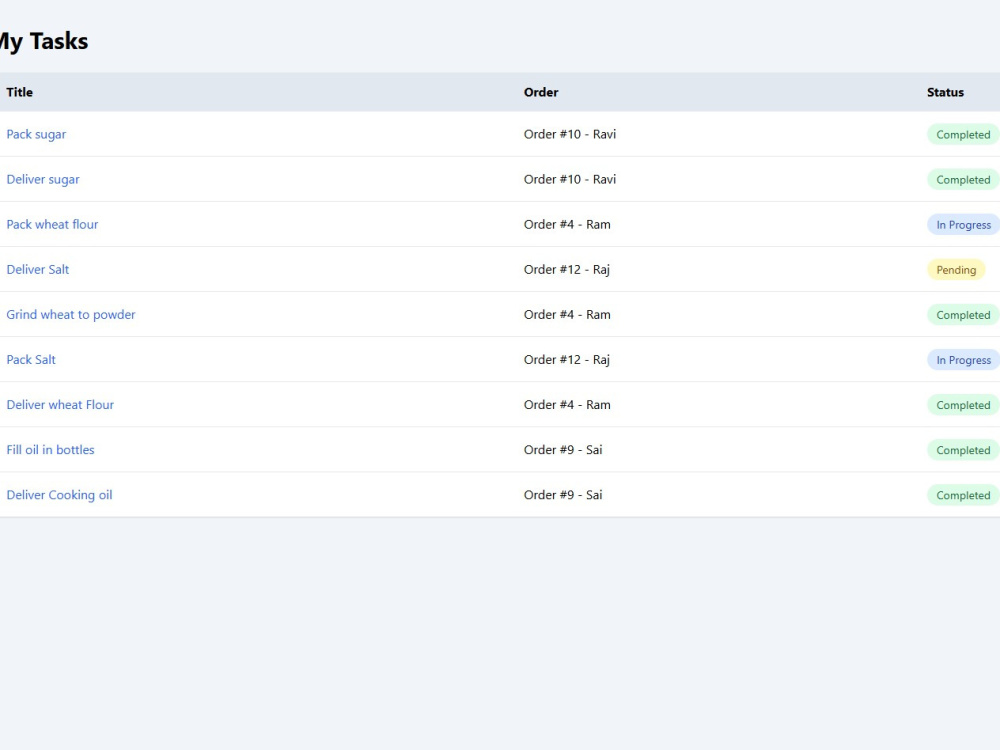This screenshot has height=750, width=1000.
Task: Click Order #4 - Ram in Pack wheat flour row
Action: point(567,224)
